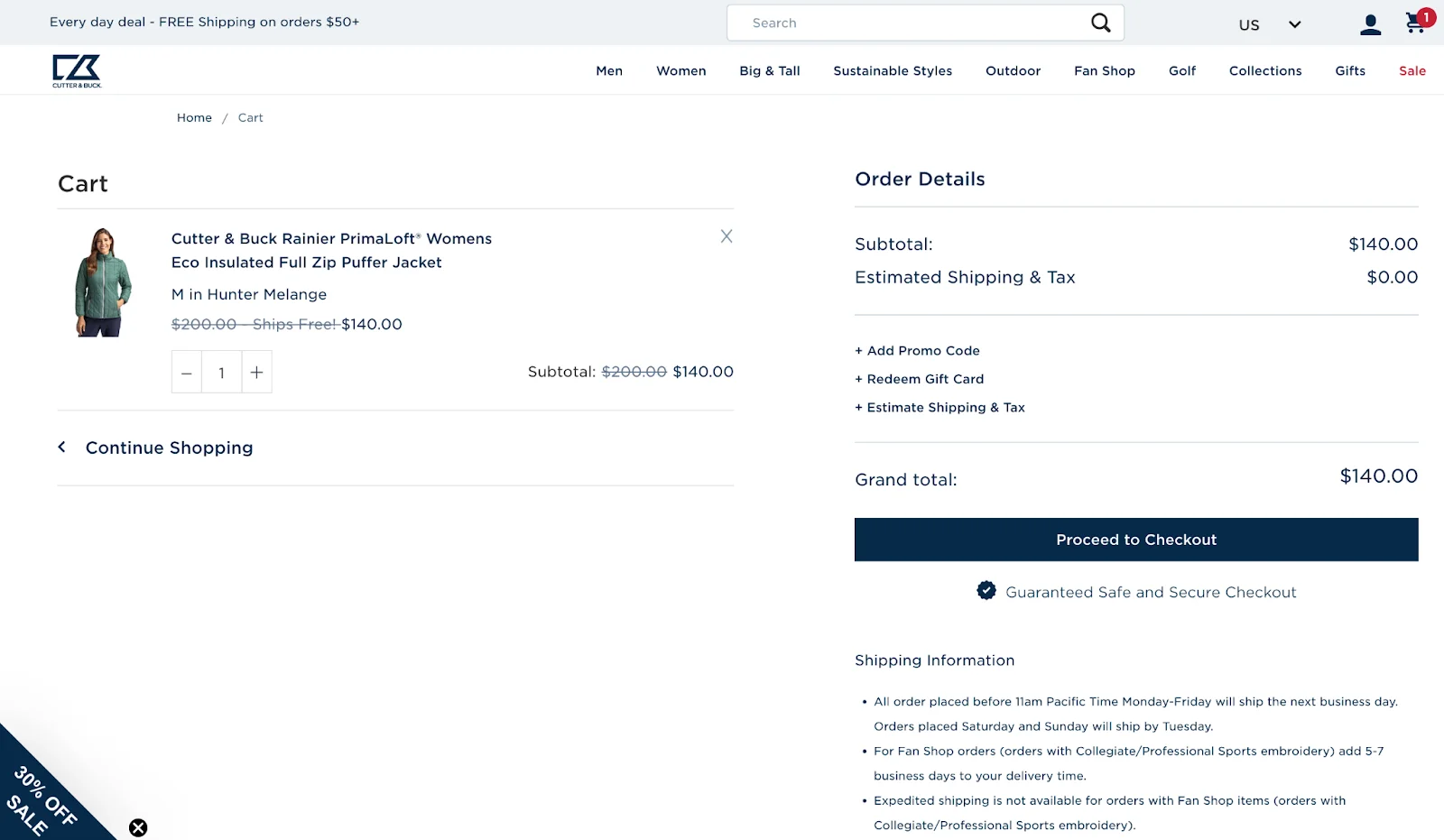1444x840 pixels.
Task: Open the account profile icon
Action: (x=1370, y=24)
